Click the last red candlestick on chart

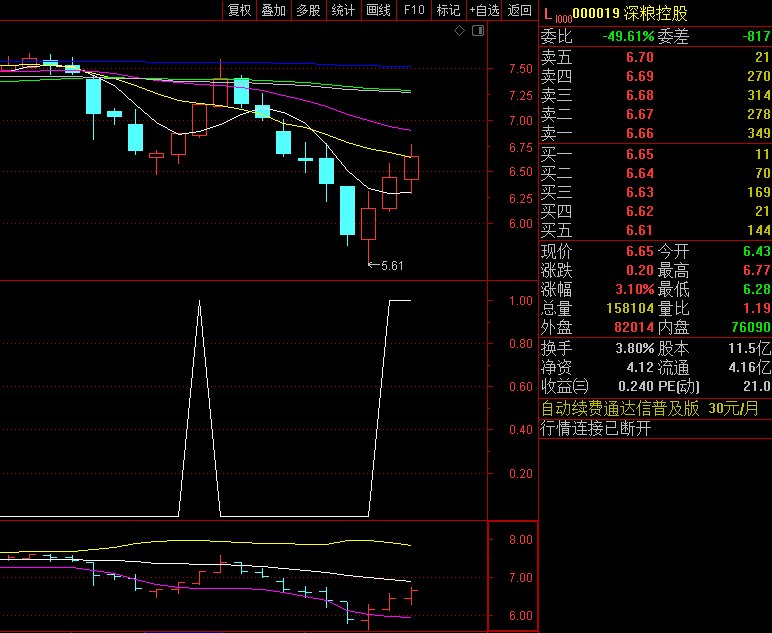pos(412,167)
